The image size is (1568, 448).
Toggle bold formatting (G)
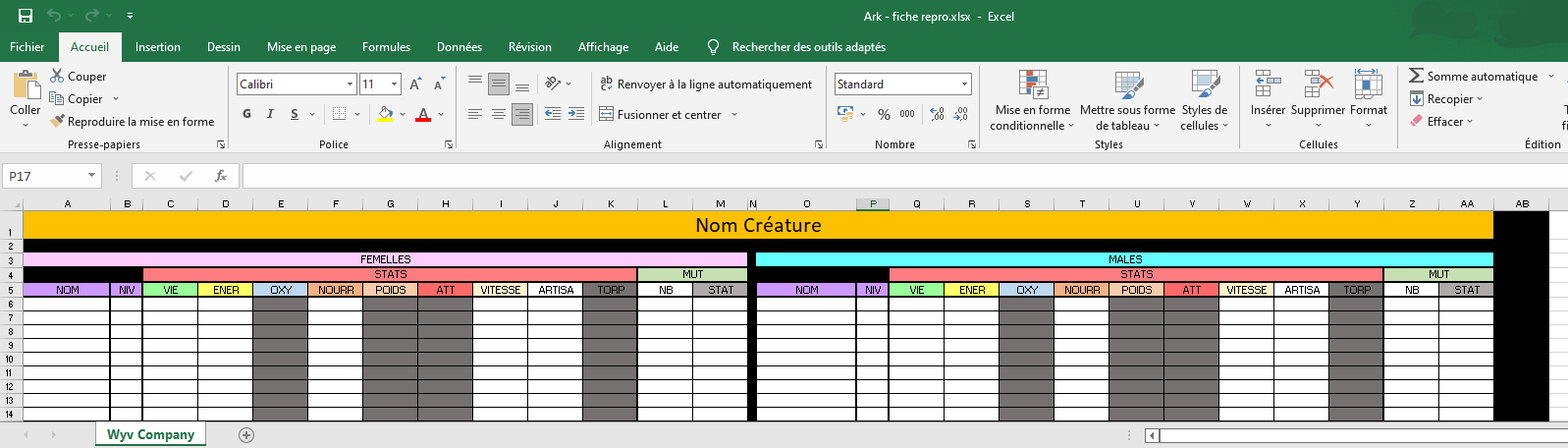point(247,114)
